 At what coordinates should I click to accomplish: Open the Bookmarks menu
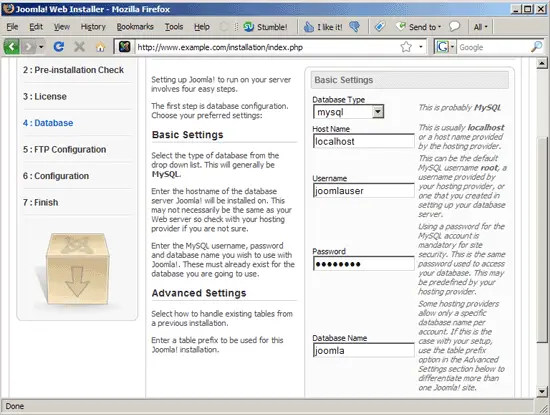(135, 27)
